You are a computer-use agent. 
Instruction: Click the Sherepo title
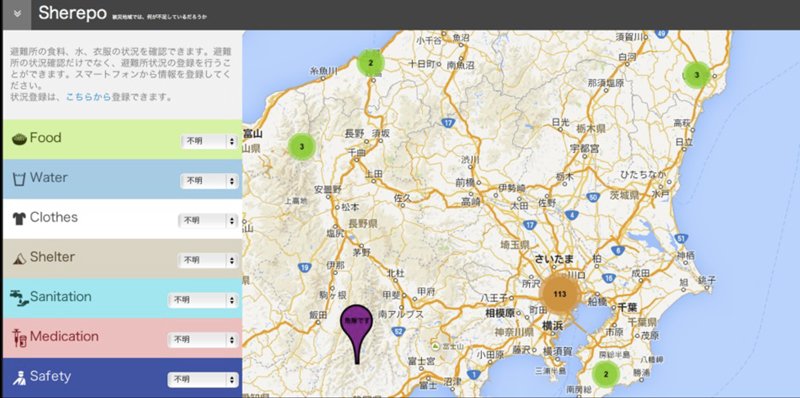tap(72, 13)
